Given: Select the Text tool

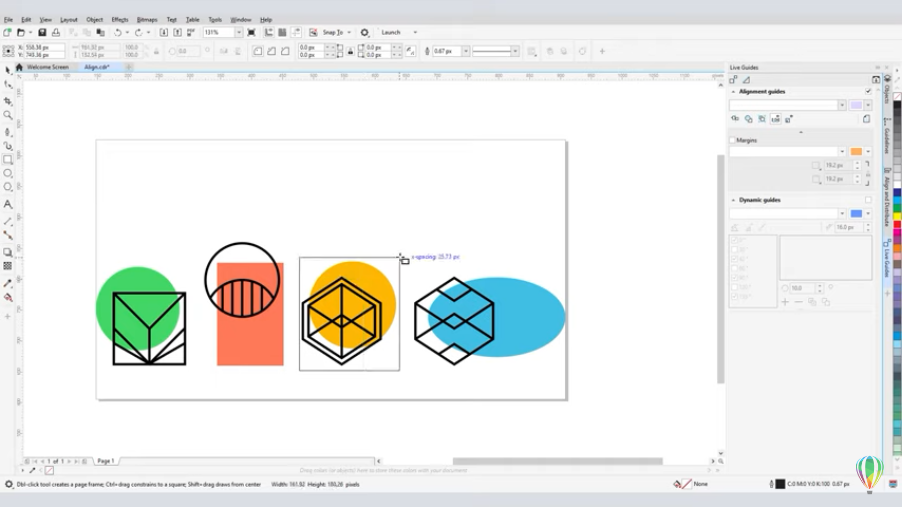Looking at the screenshot, I should (7, 204).
